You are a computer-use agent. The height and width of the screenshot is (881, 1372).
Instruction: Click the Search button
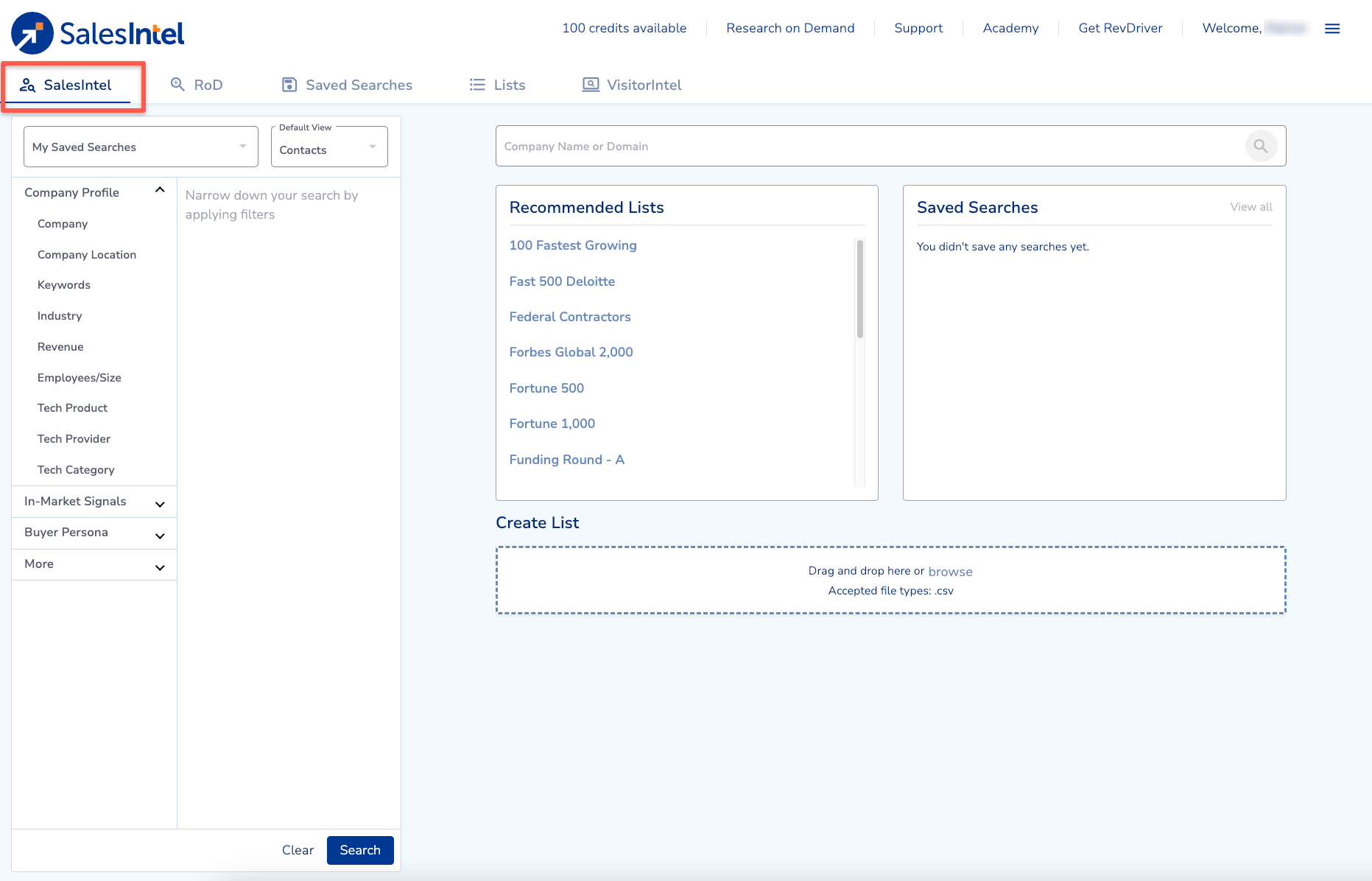click(359, 850)
